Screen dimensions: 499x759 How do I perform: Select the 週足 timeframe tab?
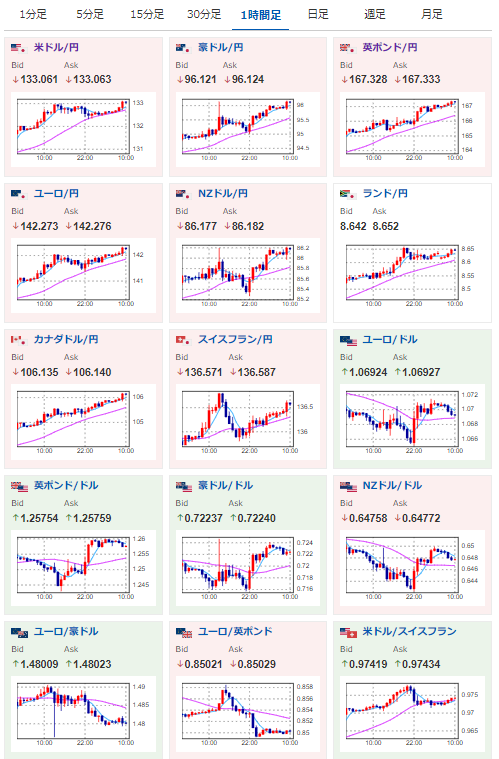[375, 15]
